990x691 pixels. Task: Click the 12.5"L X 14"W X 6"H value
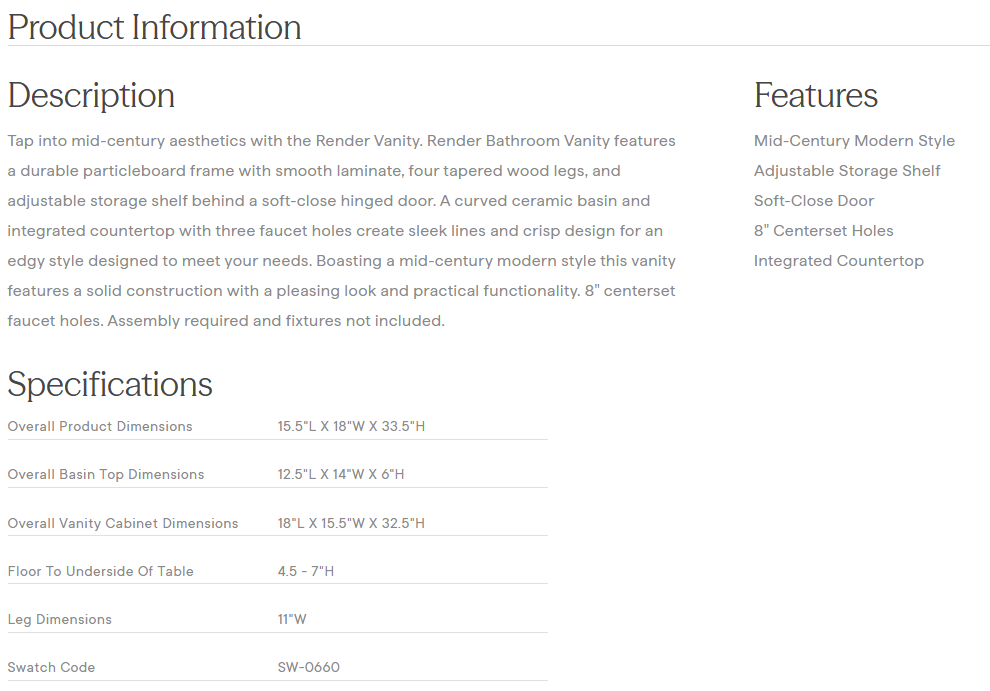341,474
